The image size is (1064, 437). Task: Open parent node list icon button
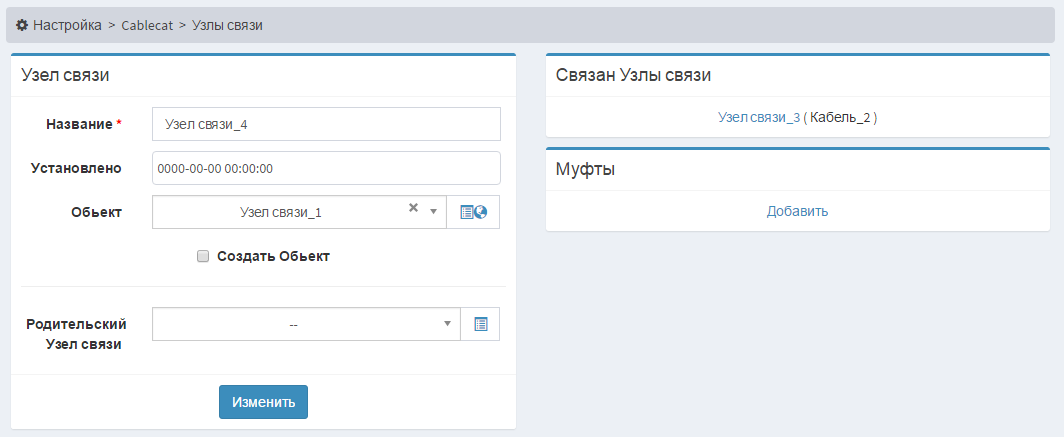tap(480, 324)
